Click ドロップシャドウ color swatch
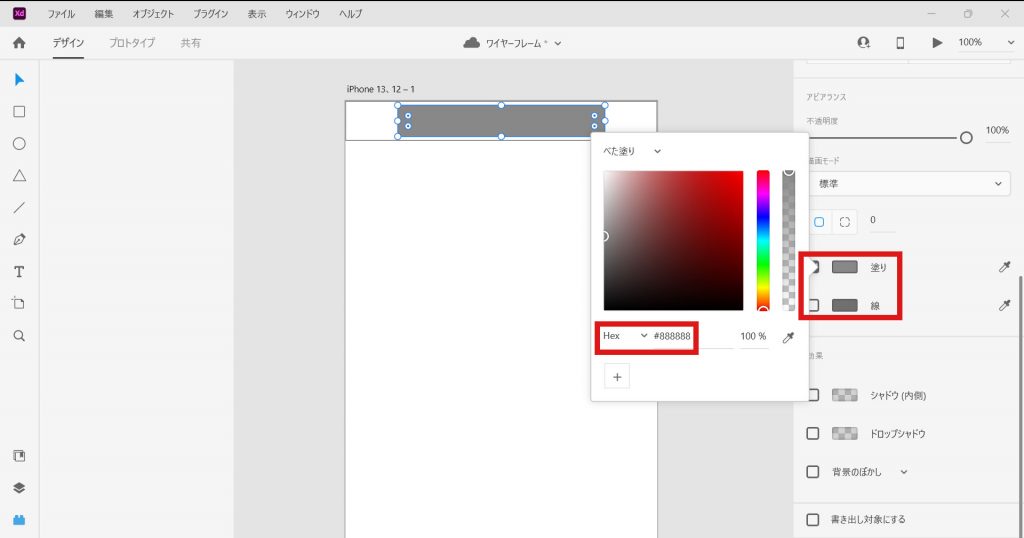The image size is (1024, 538). click(844, 434)
